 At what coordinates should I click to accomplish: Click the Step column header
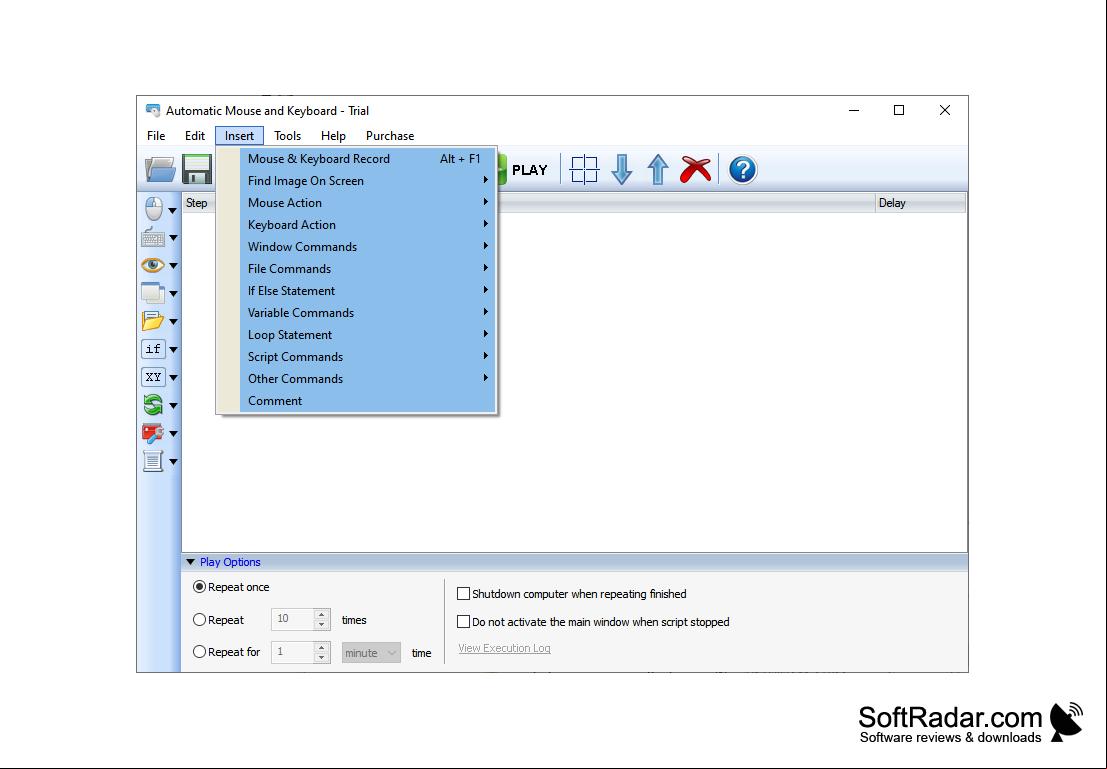tap(197, 203)
